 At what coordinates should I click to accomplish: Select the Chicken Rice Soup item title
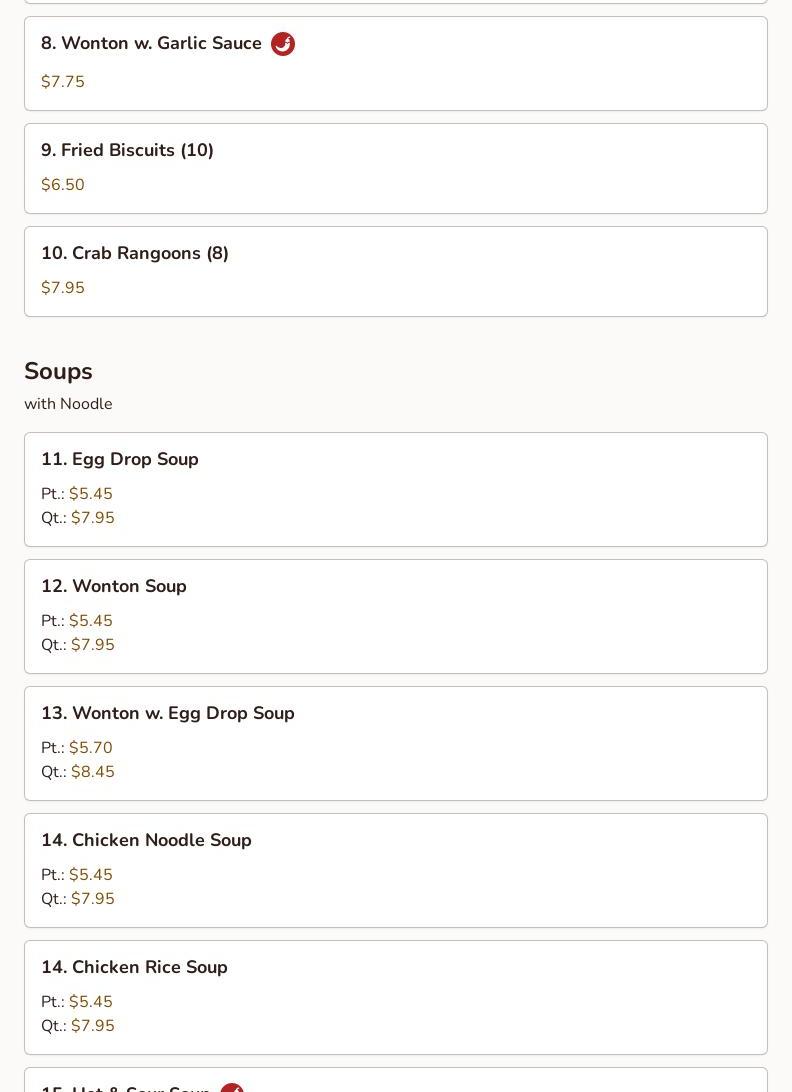point(134,967)
